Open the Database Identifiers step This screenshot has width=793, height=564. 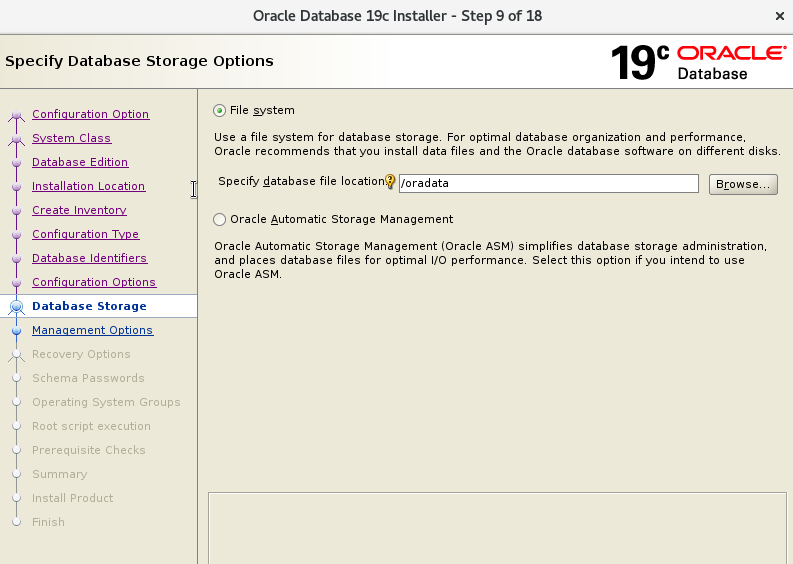pyautogui.click(x=90, y=258)
